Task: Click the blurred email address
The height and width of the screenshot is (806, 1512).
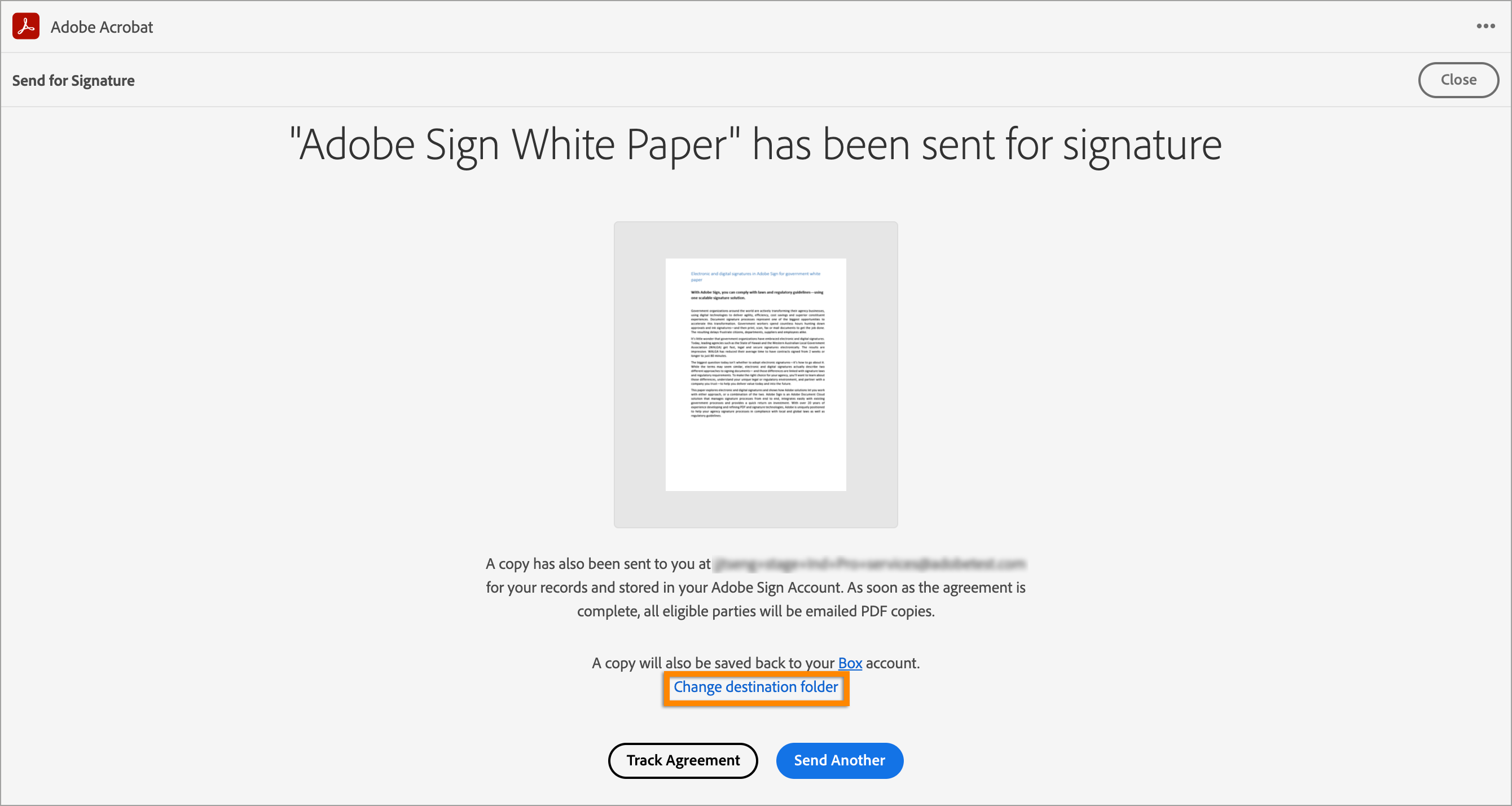Action: click(x=869, y=563)
